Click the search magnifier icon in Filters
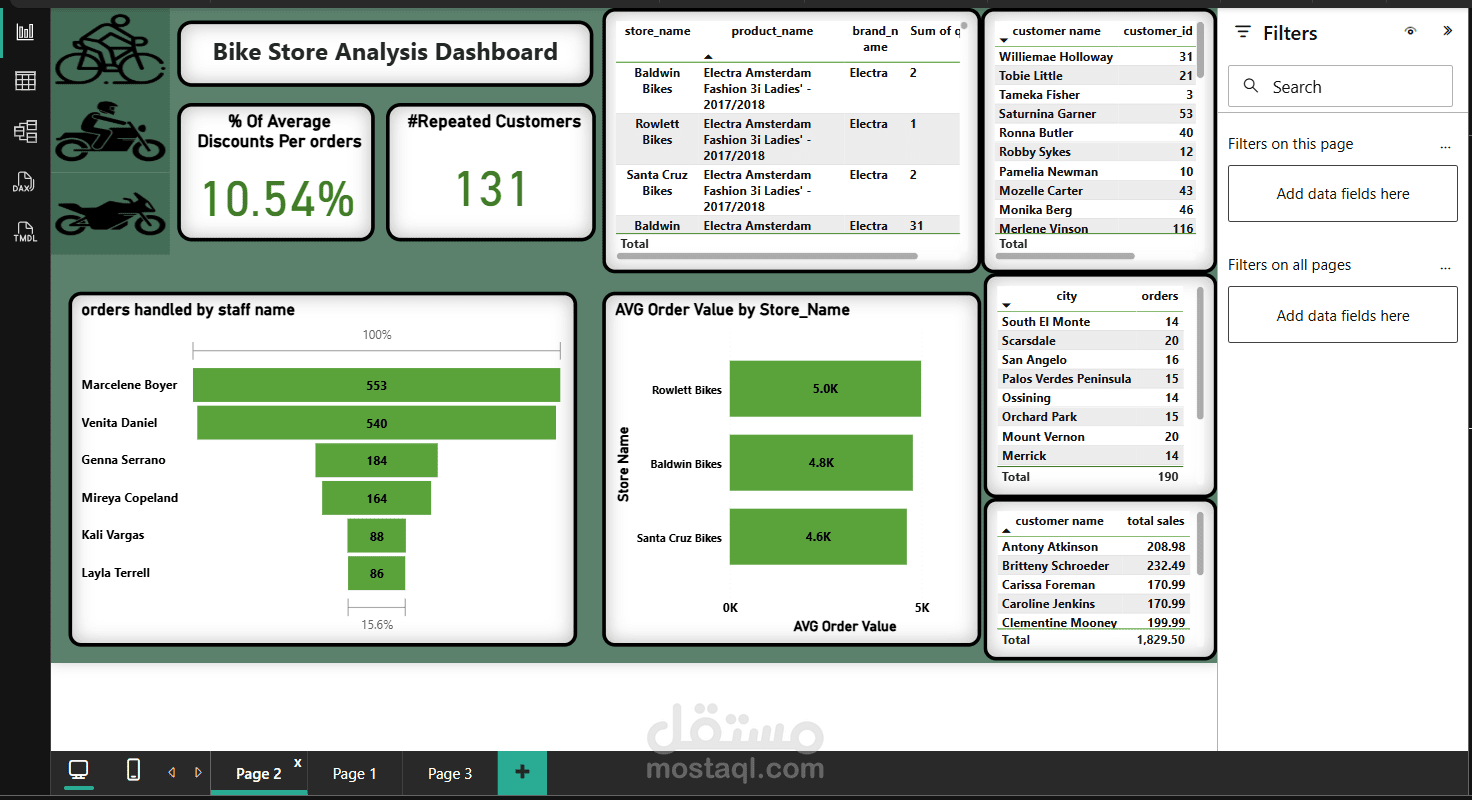The image size is (1472, 800). tap(1251, 86)
